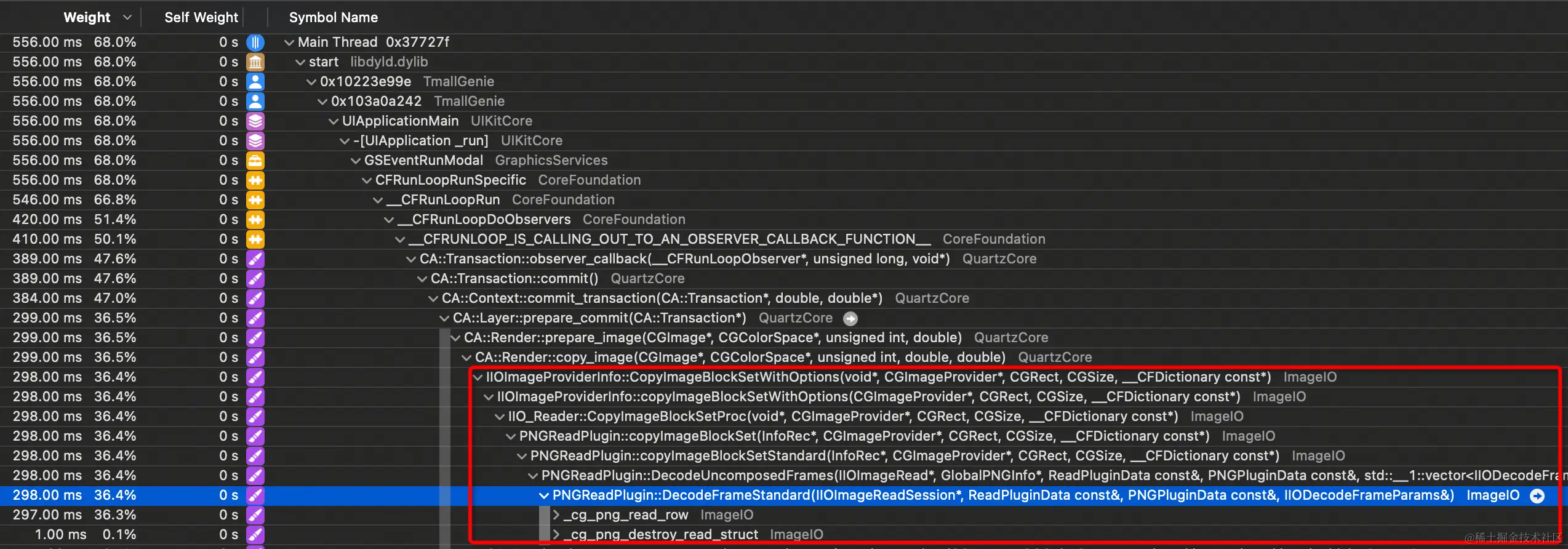Click the 410.00 ms weight value
The height and width of the screenshot is (549, 1568).
coord(47,239)
